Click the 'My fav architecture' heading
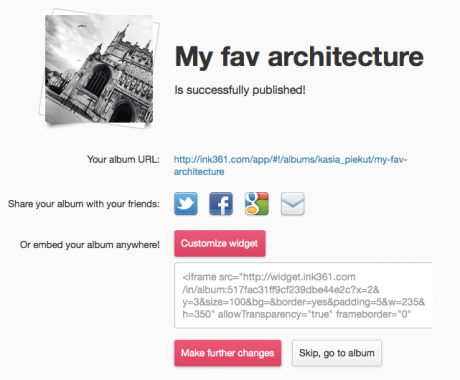Image resolution: width=460 pixels, height=380 pixels. (299, 57)
